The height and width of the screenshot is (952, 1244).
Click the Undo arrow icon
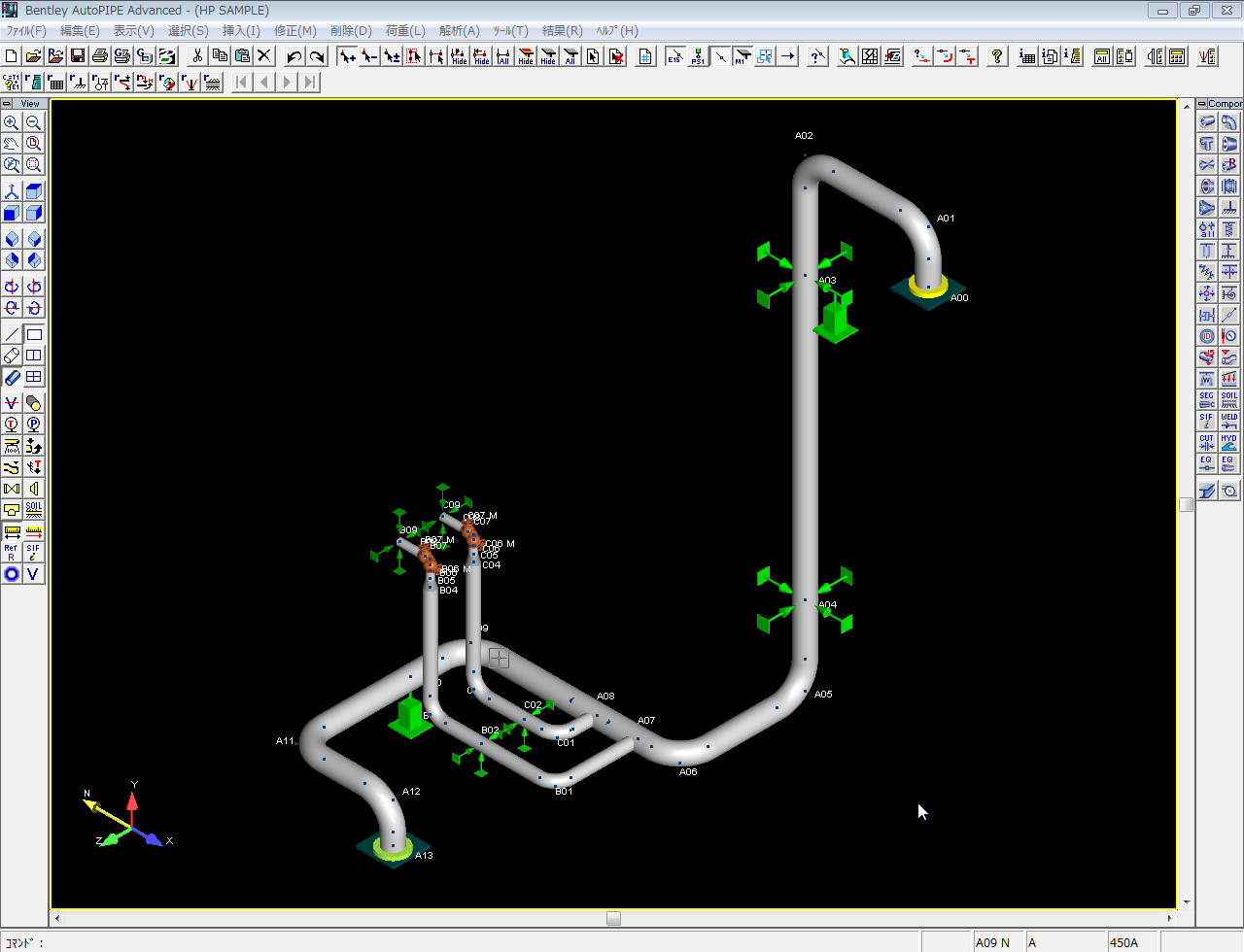pyautogui.click(x=294, y=56)
